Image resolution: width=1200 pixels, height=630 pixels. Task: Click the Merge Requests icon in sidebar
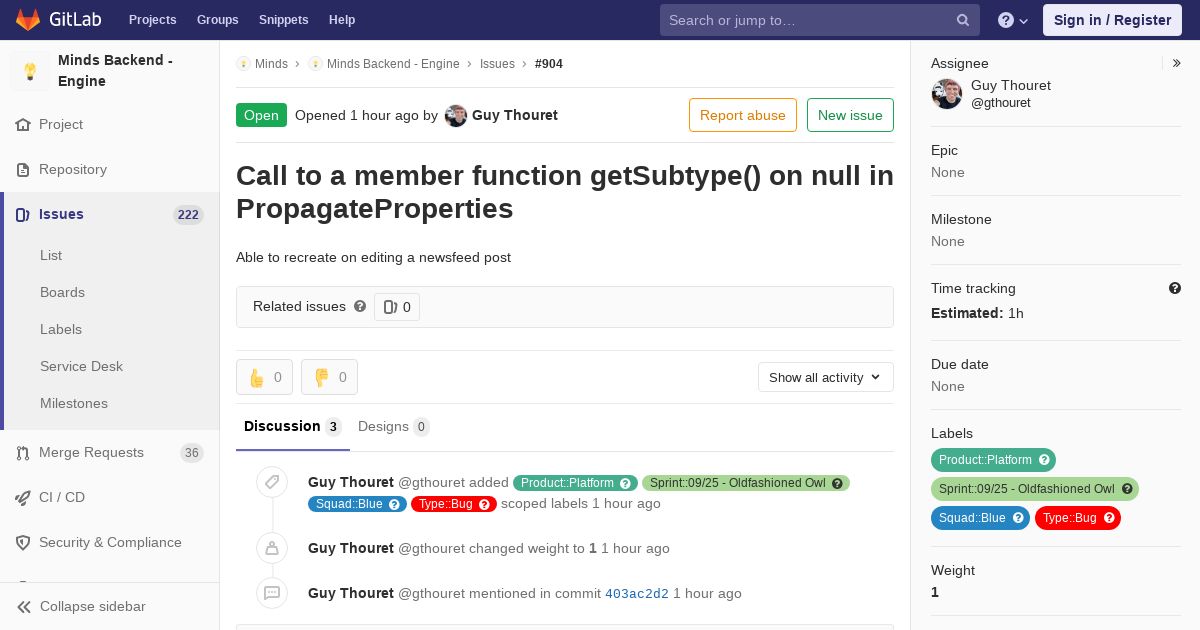click(23, 453)
